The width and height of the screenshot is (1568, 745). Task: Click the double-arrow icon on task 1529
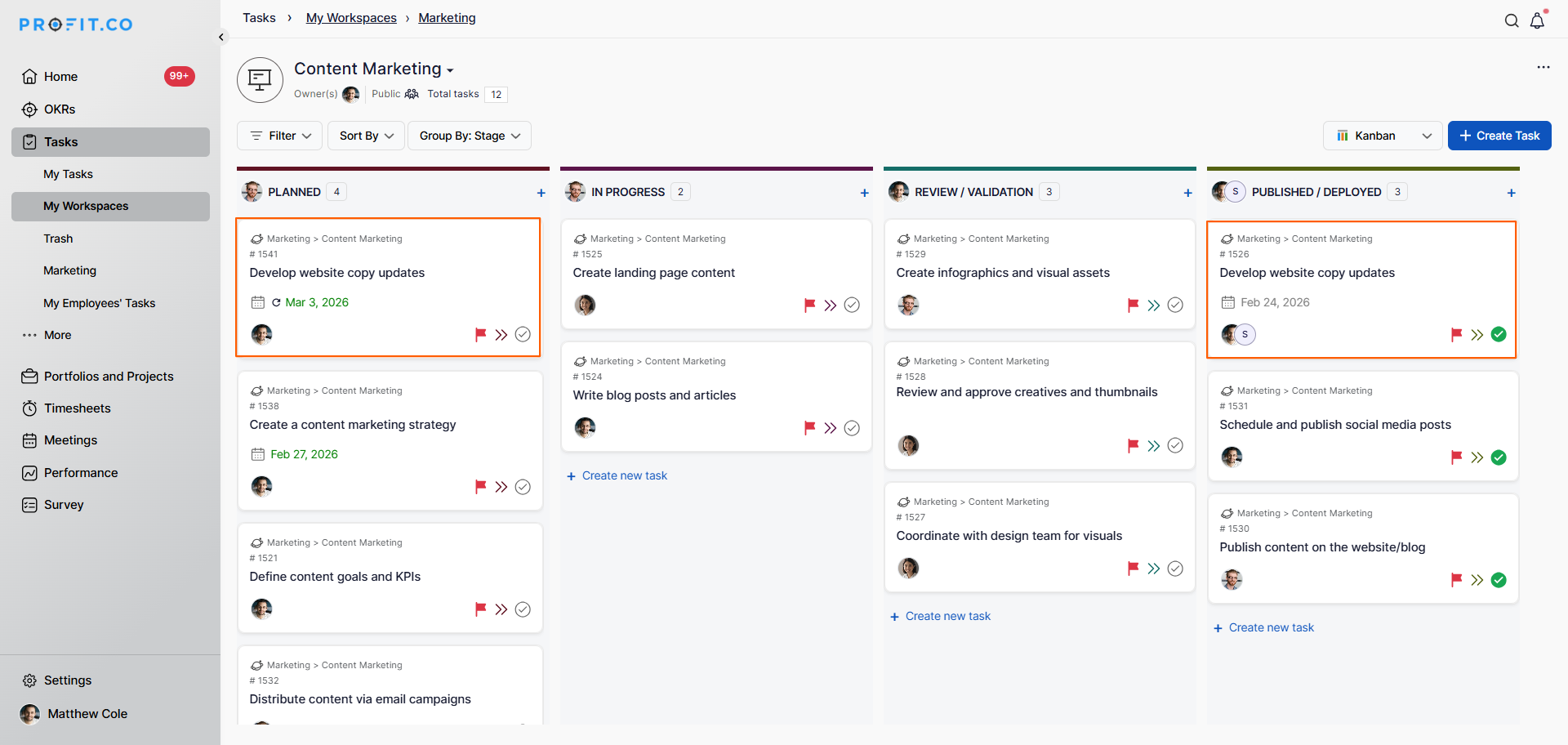click(x=1153, y=306)
